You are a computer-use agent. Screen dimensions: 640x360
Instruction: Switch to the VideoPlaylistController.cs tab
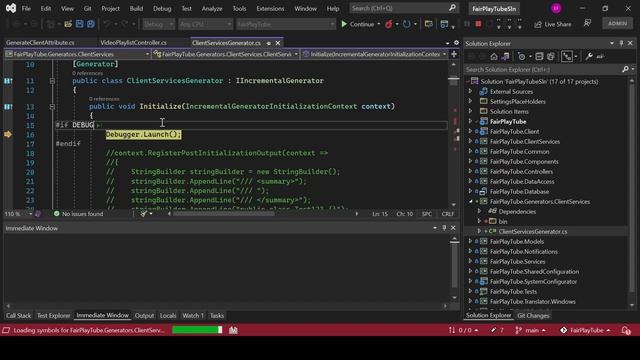pos(133,42)
